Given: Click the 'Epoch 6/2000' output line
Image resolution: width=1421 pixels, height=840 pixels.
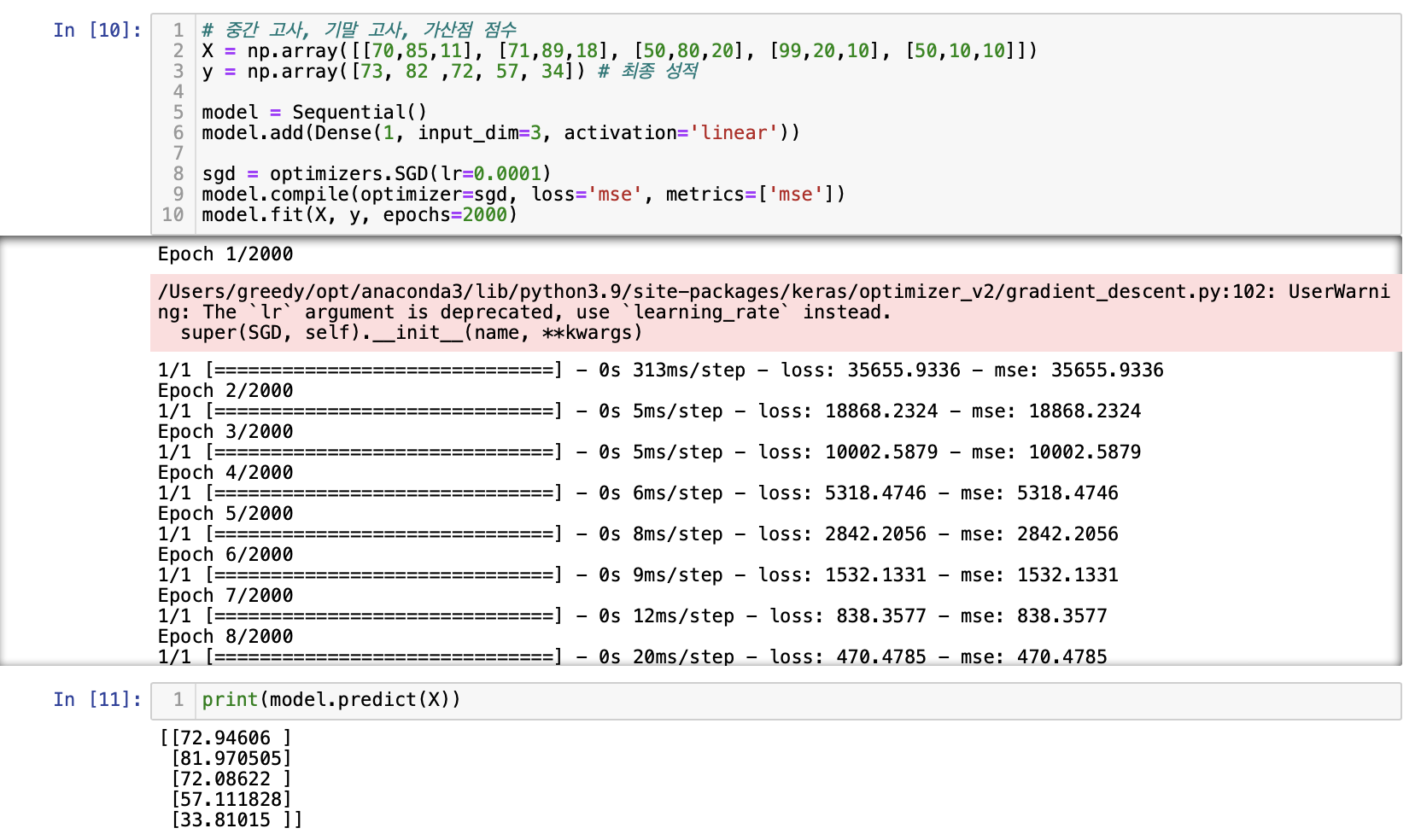Looking at the screenshot, I should (225, 555).
